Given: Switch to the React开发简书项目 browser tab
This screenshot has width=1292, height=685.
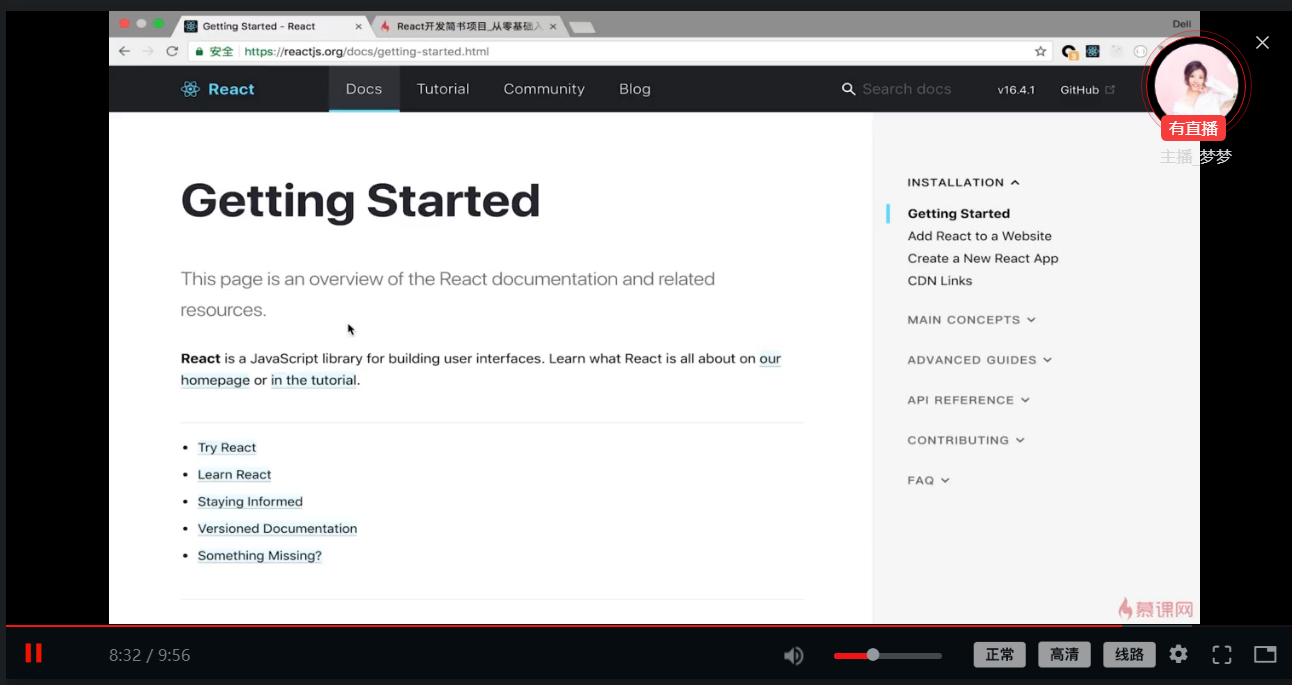Looking at the screenshot, I should 463,26.
